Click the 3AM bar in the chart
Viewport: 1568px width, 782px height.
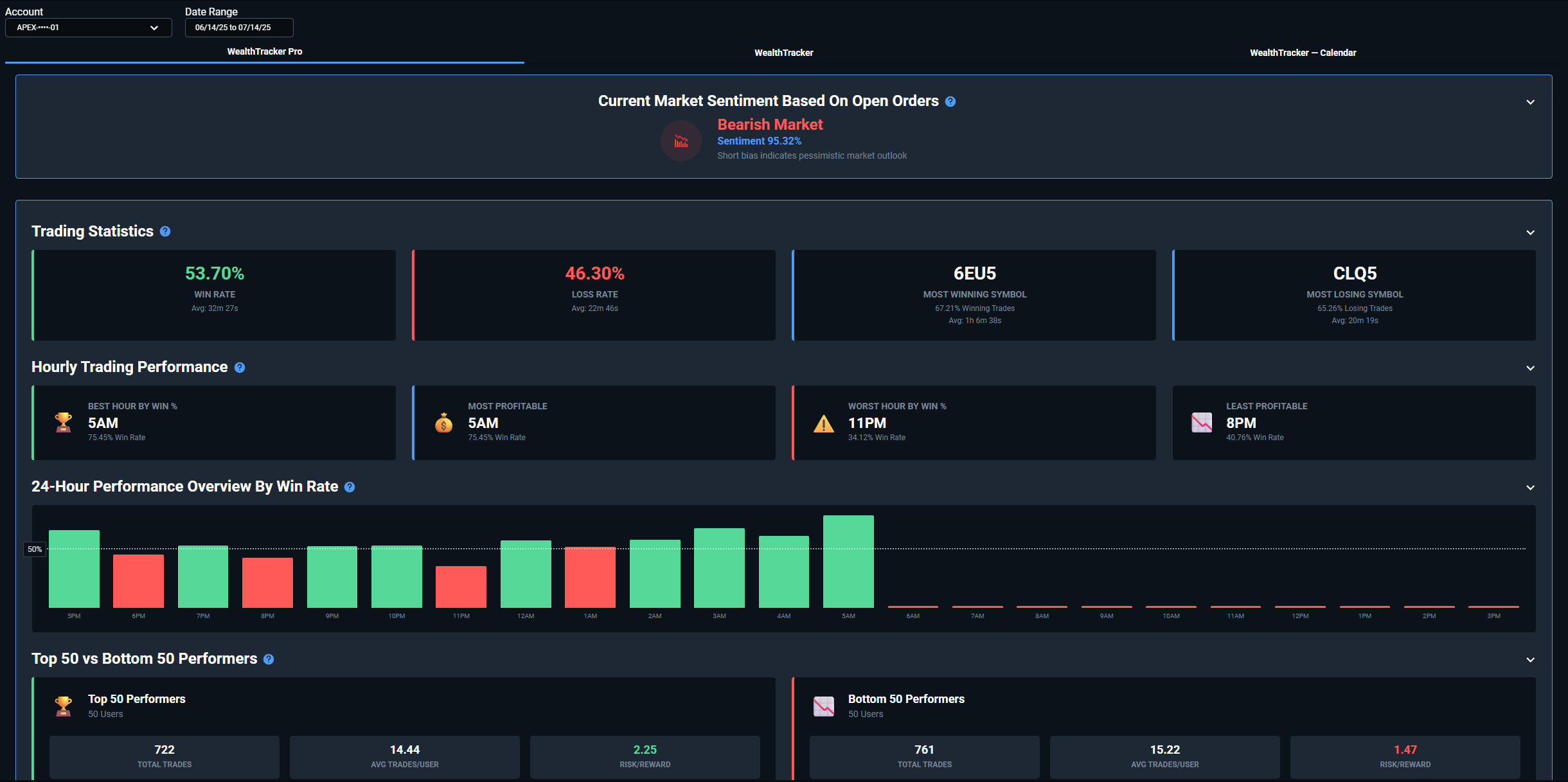click(x=719, y=568)
